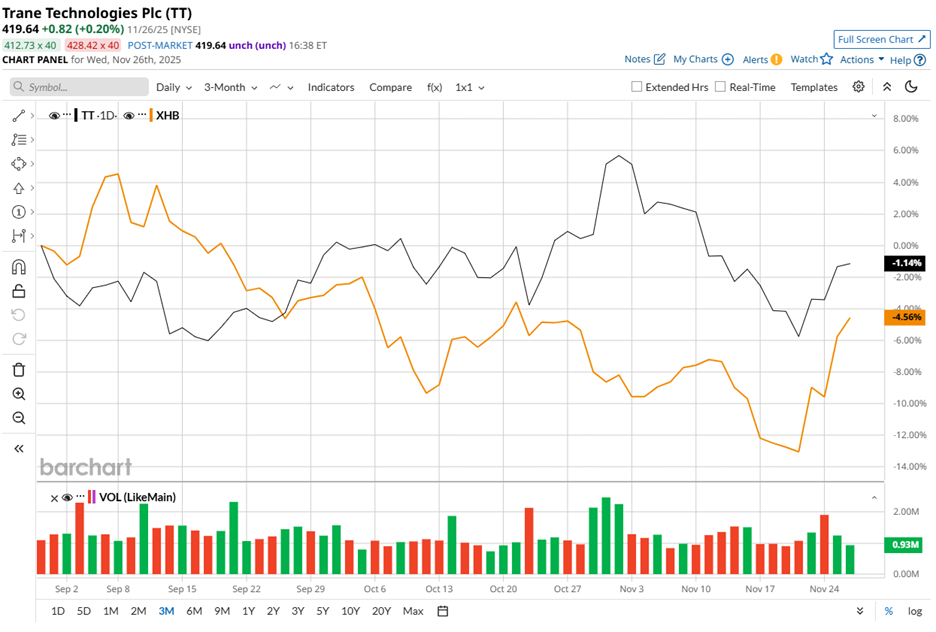Enable the Extended Hrs checkbox
Viewport: 936px width, 632px height.
pyautogui.click(x=636, y=87)
